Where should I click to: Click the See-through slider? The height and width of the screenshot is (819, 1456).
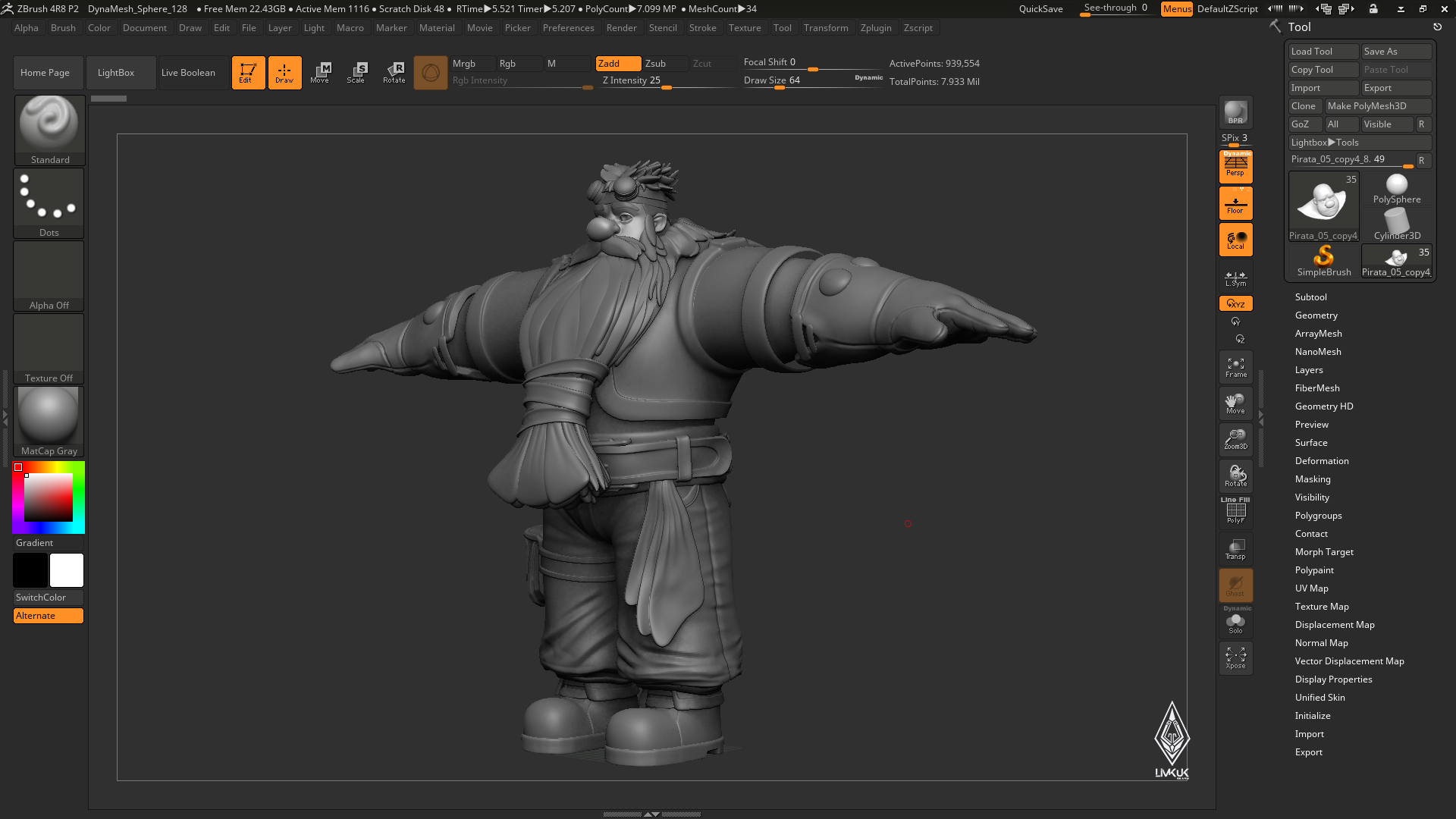[1116, 9]
